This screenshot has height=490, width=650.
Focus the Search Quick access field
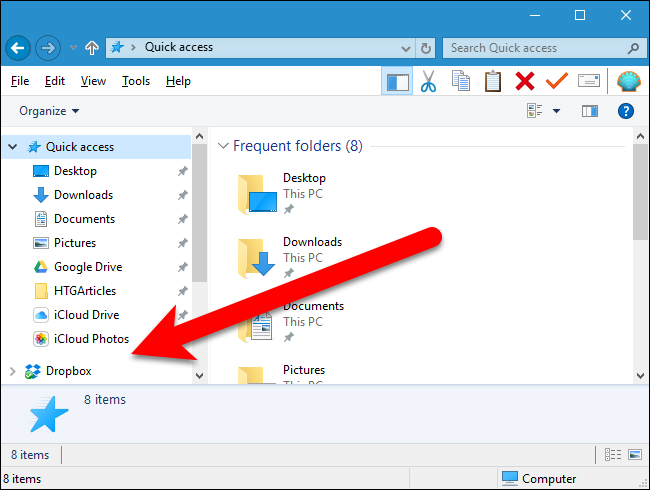click(545, 48)
